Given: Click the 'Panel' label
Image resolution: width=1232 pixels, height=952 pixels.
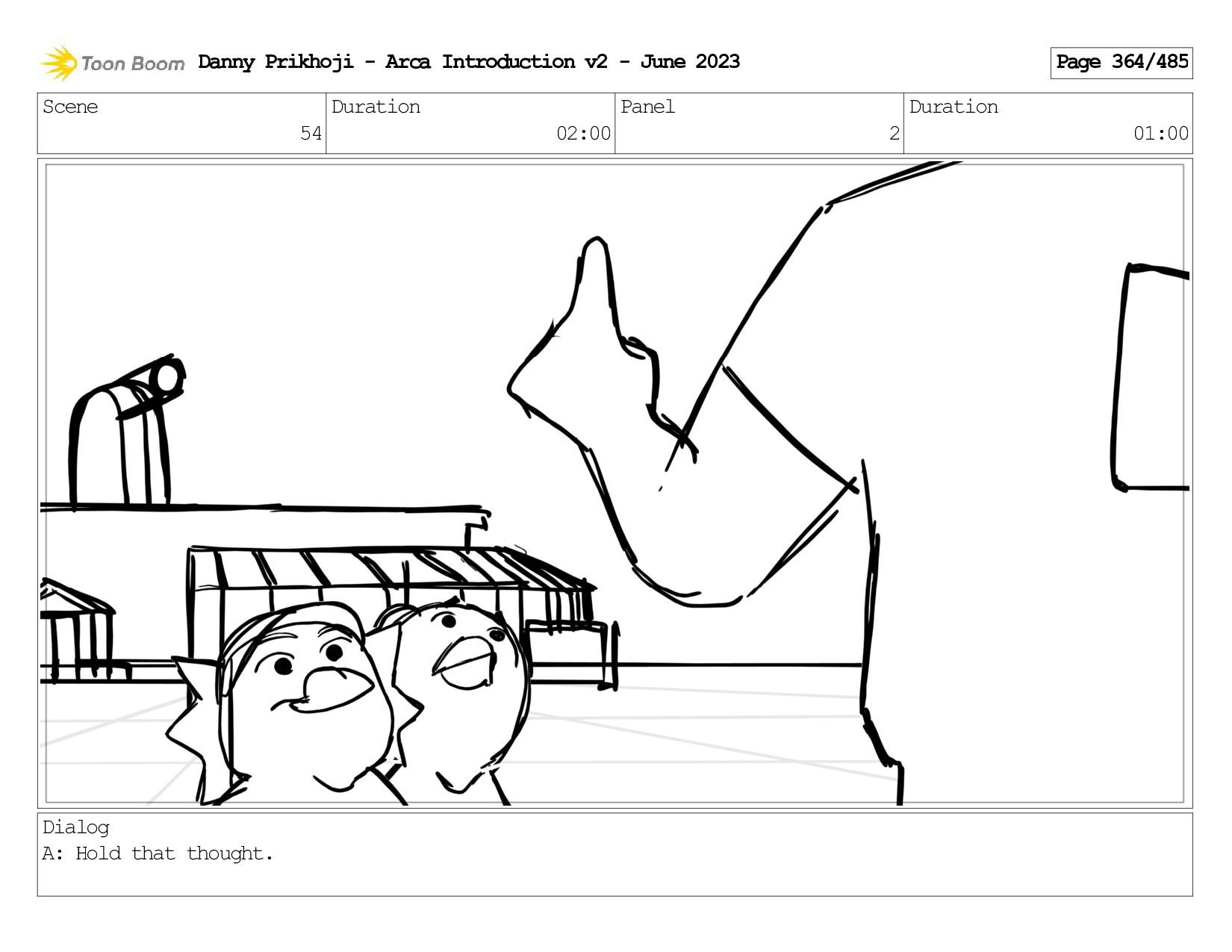Looking at the screenshot, I should (x=647, y=107).
